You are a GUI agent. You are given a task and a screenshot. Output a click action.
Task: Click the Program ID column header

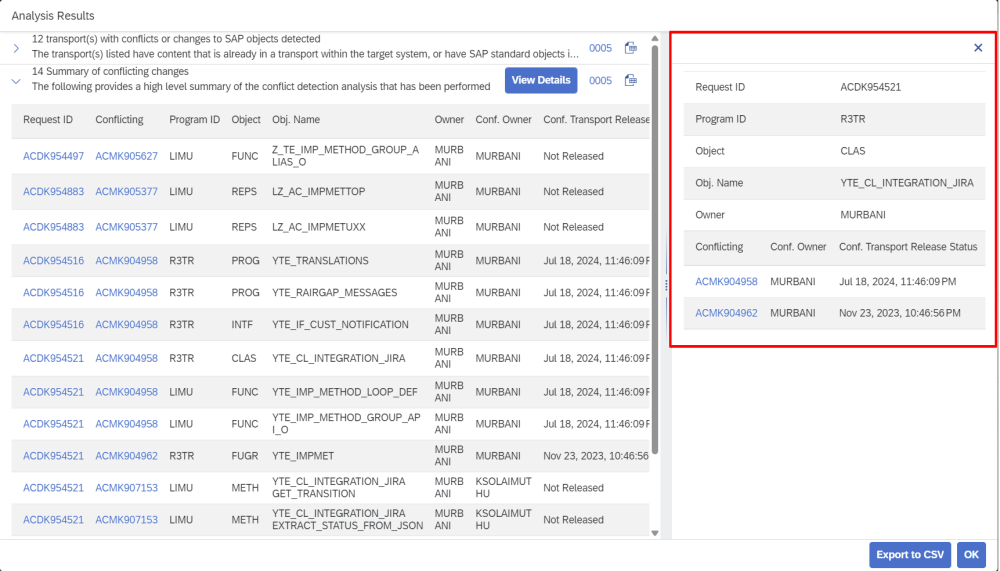tap(195, 119)
